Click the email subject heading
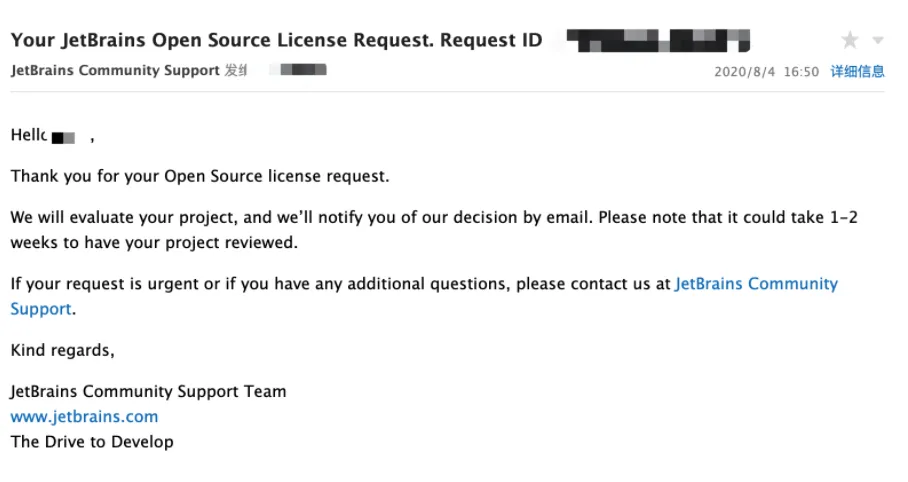The width and height of the screenshot is (908, 482). [x=276, y=41]
